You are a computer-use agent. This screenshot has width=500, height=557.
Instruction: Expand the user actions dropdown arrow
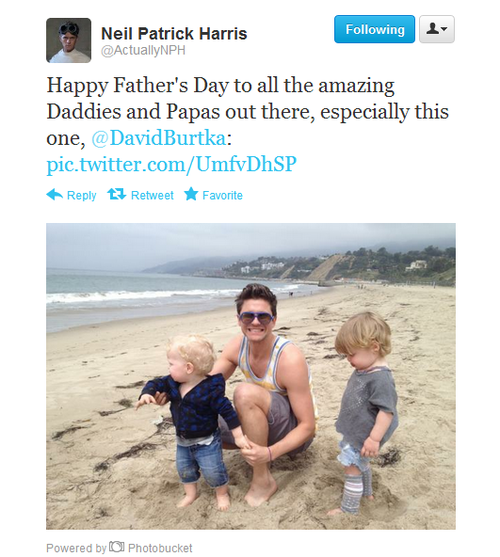pyautogui.click(x=444, y=29)
